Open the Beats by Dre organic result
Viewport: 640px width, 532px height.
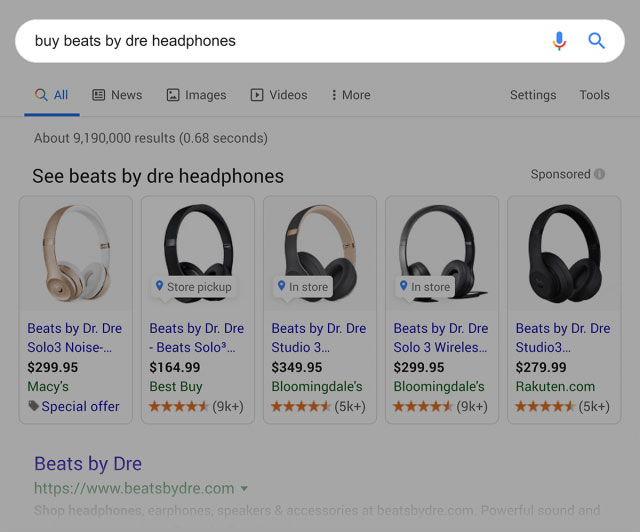tap(88, 464)
